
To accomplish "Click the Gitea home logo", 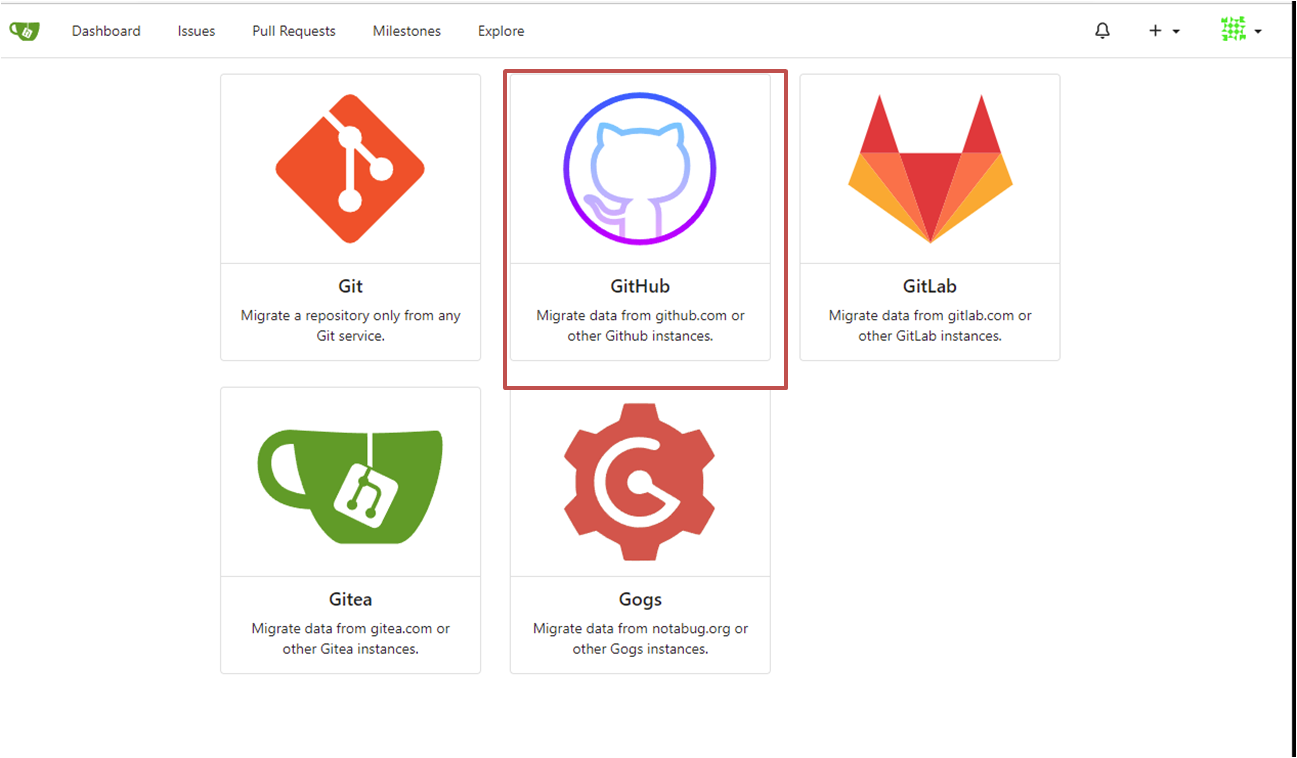I will (24, 31).
